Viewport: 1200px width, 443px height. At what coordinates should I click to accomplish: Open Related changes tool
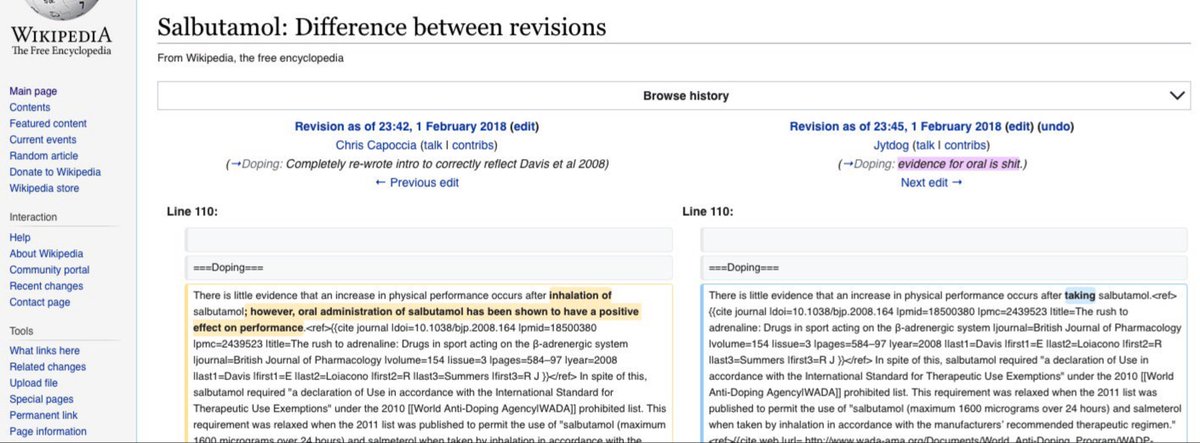(x=48, y=367)
